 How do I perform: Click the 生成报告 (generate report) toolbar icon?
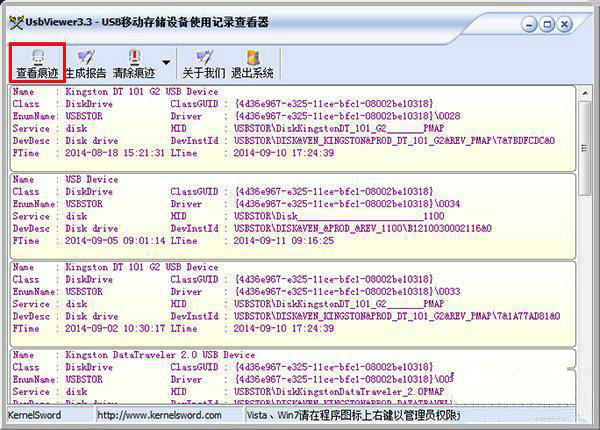pyautogui.click(x=86, y=63)
